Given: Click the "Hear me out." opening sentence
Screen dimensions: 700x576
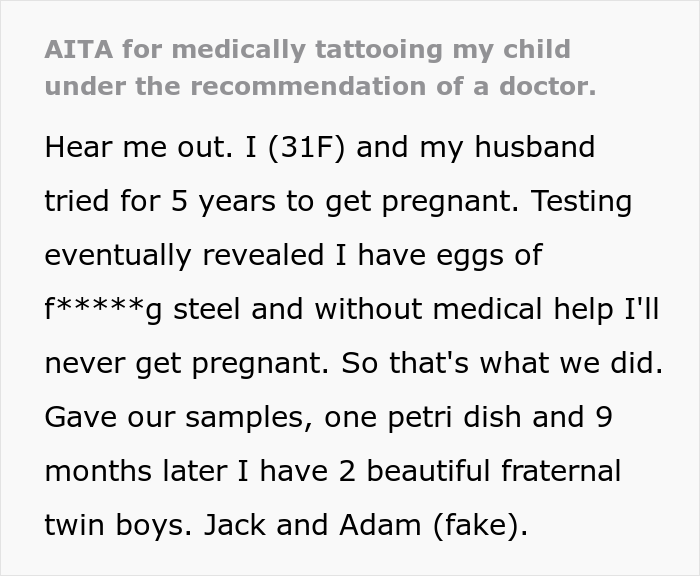Looking at the screenshot, I should coord(139,147).
